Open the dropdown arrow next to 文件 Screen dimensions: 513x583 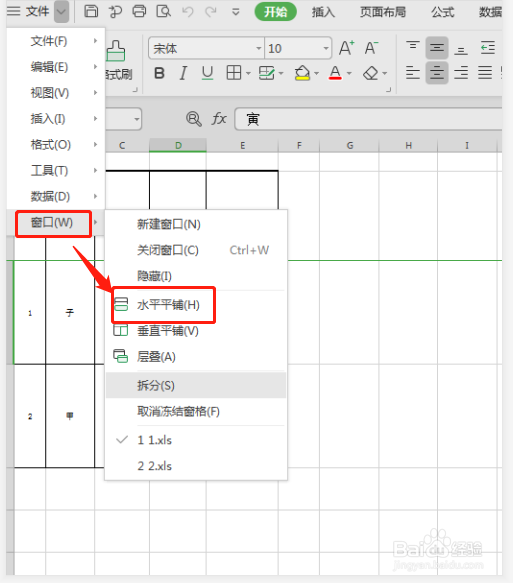[61, 12]
